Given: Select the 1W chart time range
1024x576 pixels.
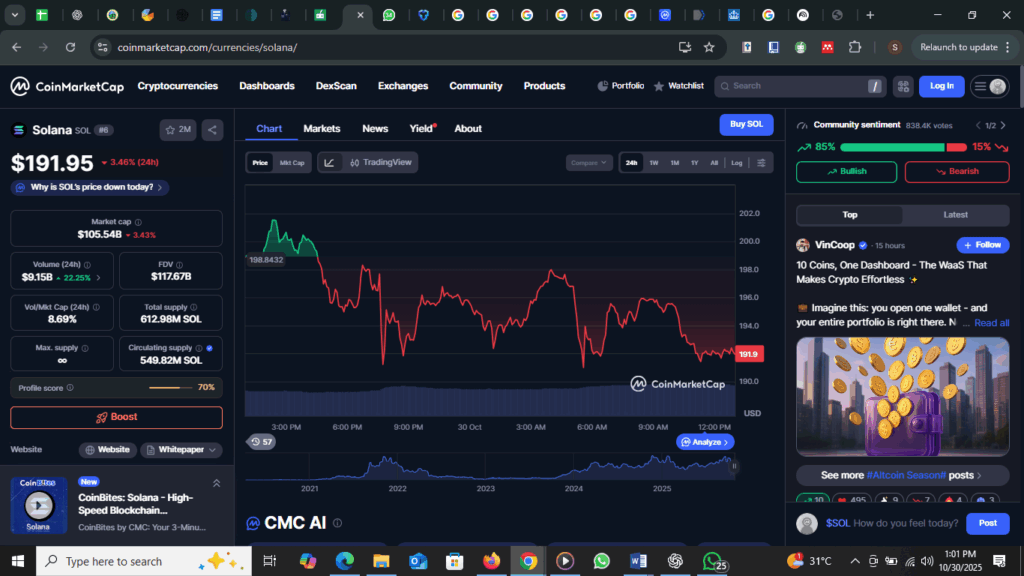Looking at the screenshot, I should (x=653, y=162).
